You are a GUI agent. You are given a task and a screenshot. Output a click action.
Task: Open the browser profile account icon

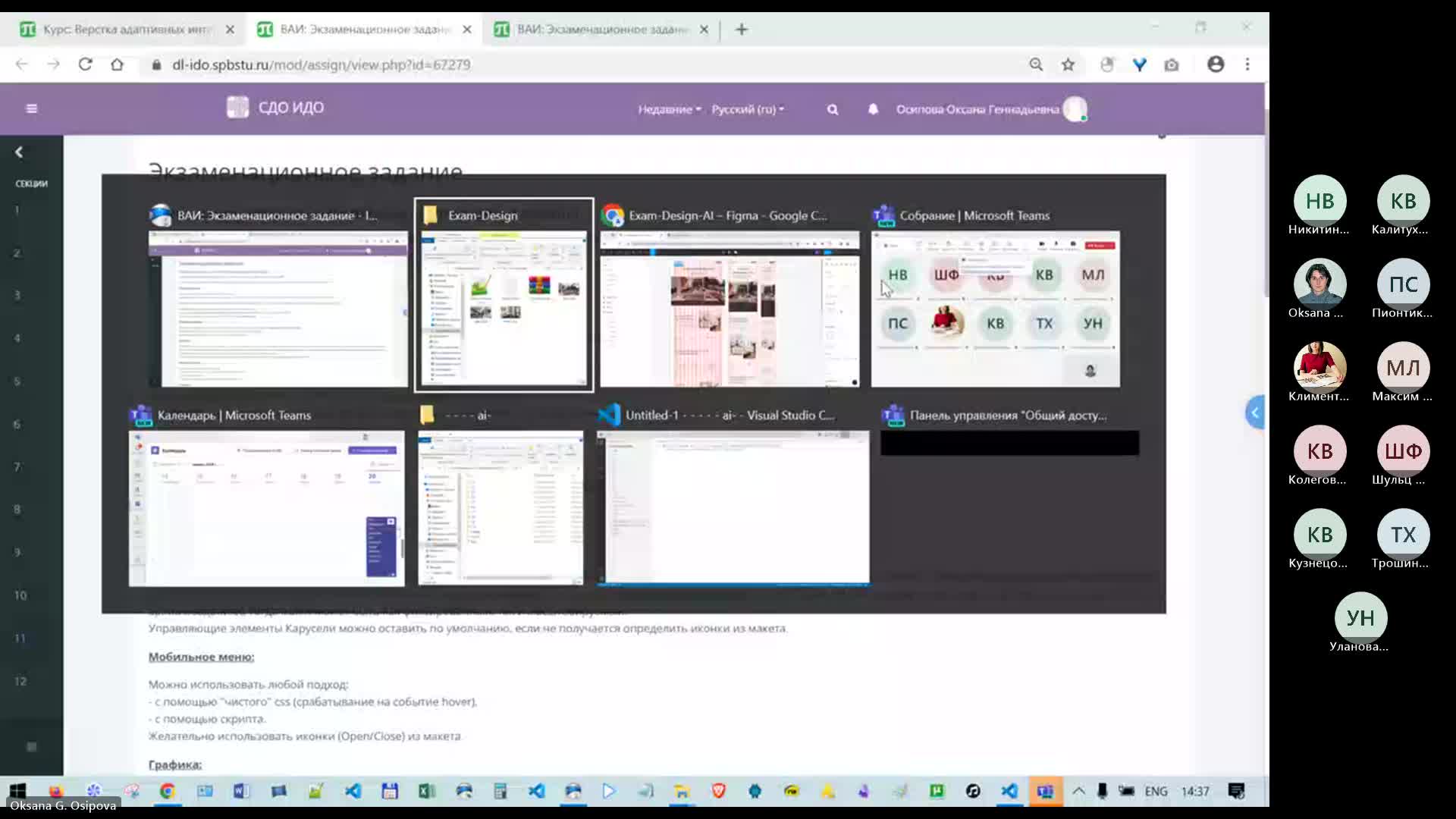1216,64
